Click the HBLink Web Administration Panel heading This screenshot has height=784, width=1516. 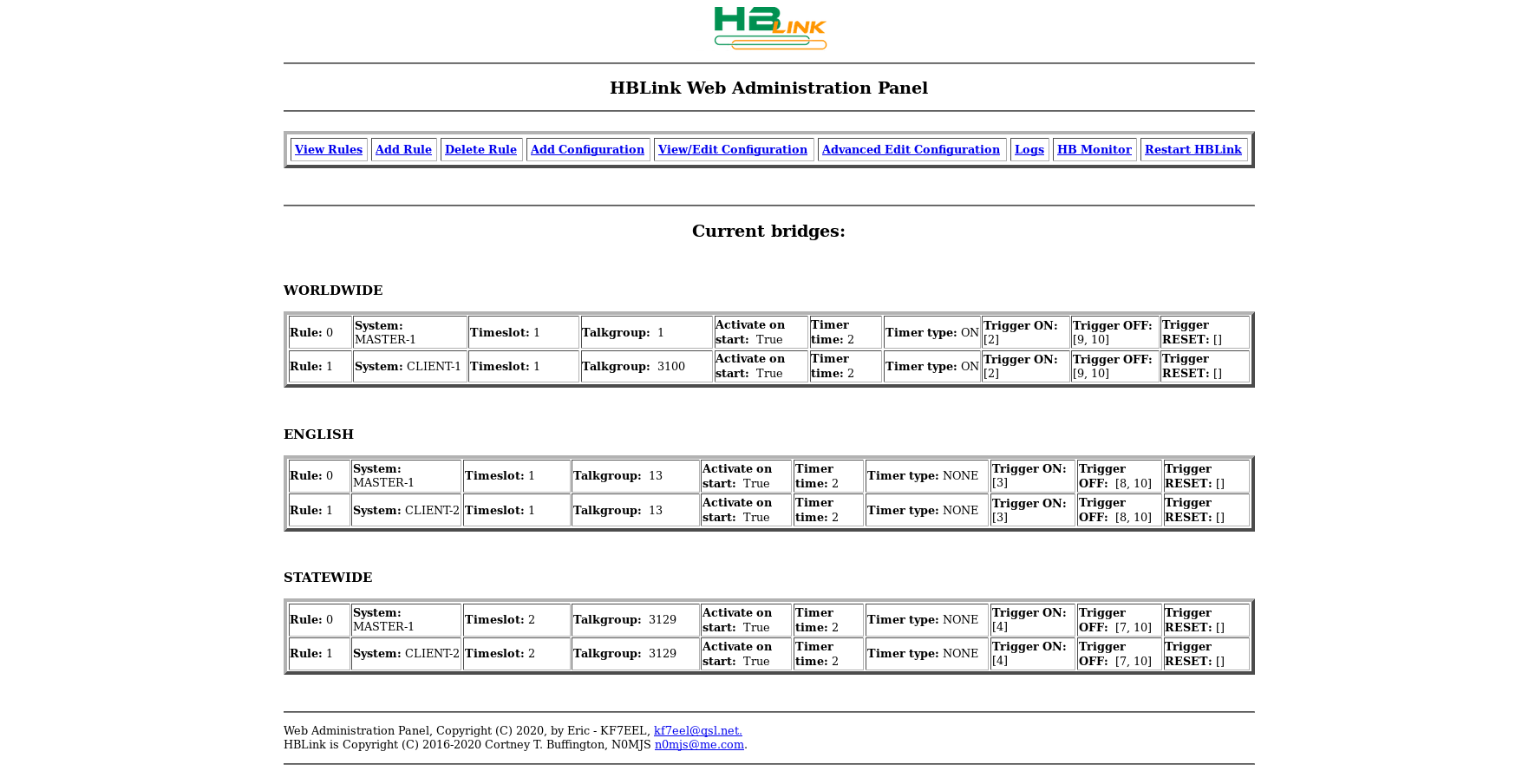pyautogui.click(x=768, y=88)
